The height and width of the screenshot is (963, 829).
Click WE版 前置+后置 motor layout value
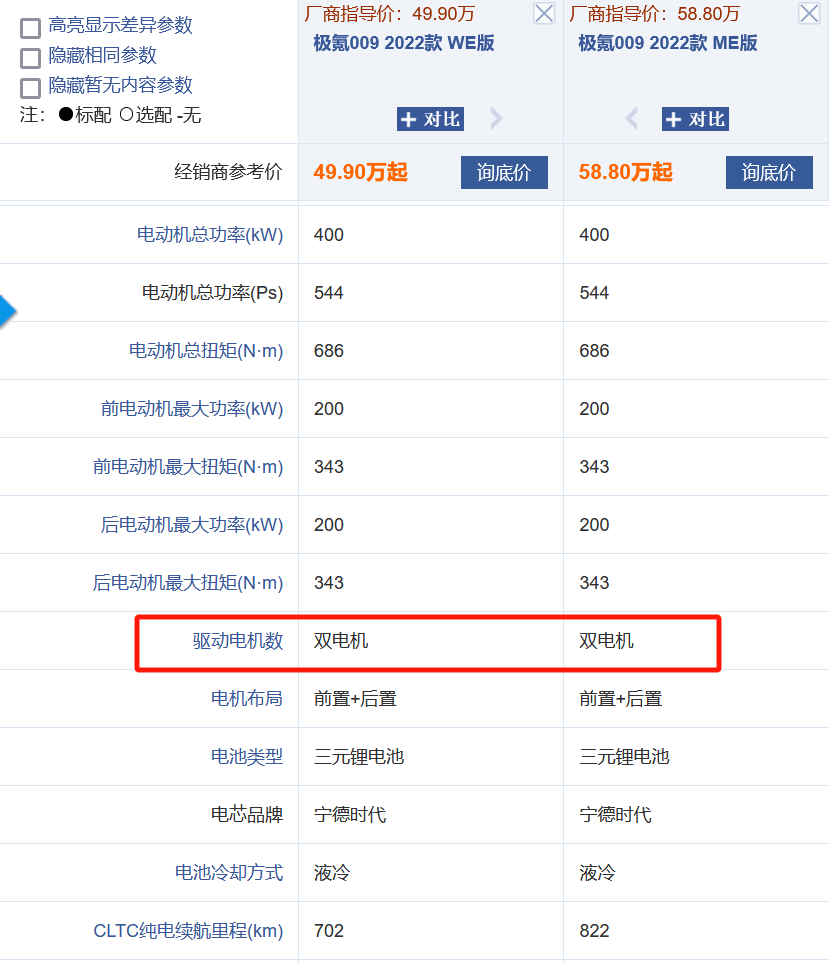pos(356,699)
